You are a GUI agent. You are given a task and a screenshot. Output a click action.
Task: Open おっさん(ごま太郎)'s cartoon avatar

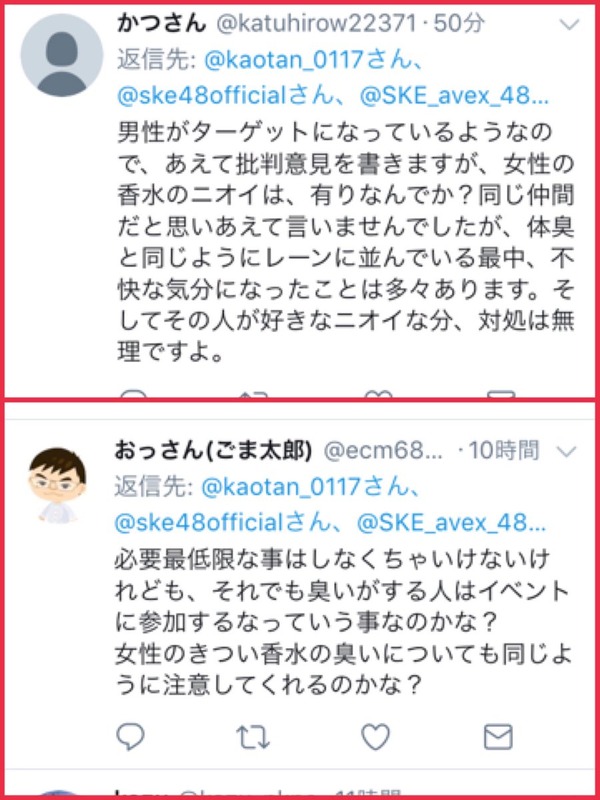(57, 486)
